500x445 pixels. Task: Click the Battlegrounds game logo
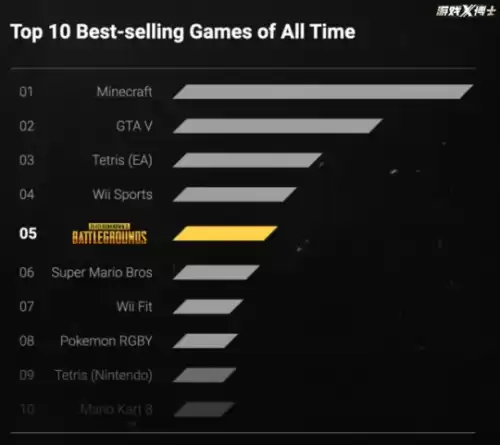(x=109, y=234)
